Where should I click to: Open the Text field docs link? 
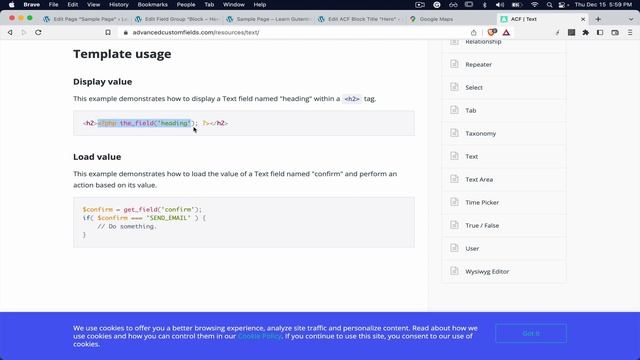coord(471,156)
